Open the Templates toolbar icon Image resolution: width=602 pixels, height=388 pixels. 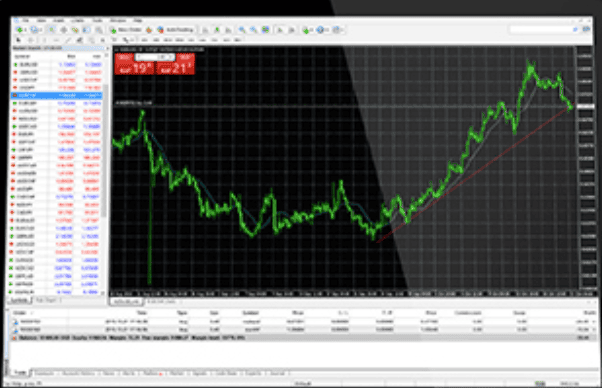click(x=338, y=30)
